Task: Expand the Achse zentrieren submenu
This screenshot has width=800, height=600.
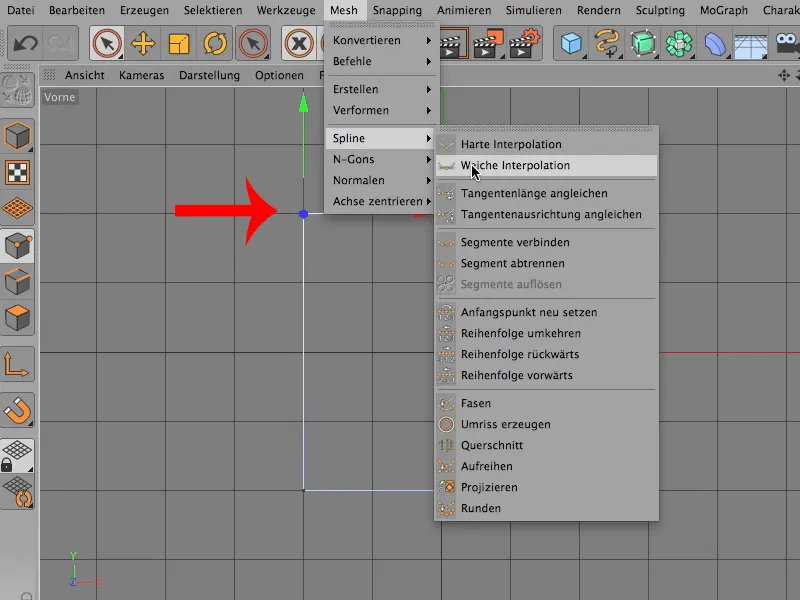Action: click(x=382, y=201)
